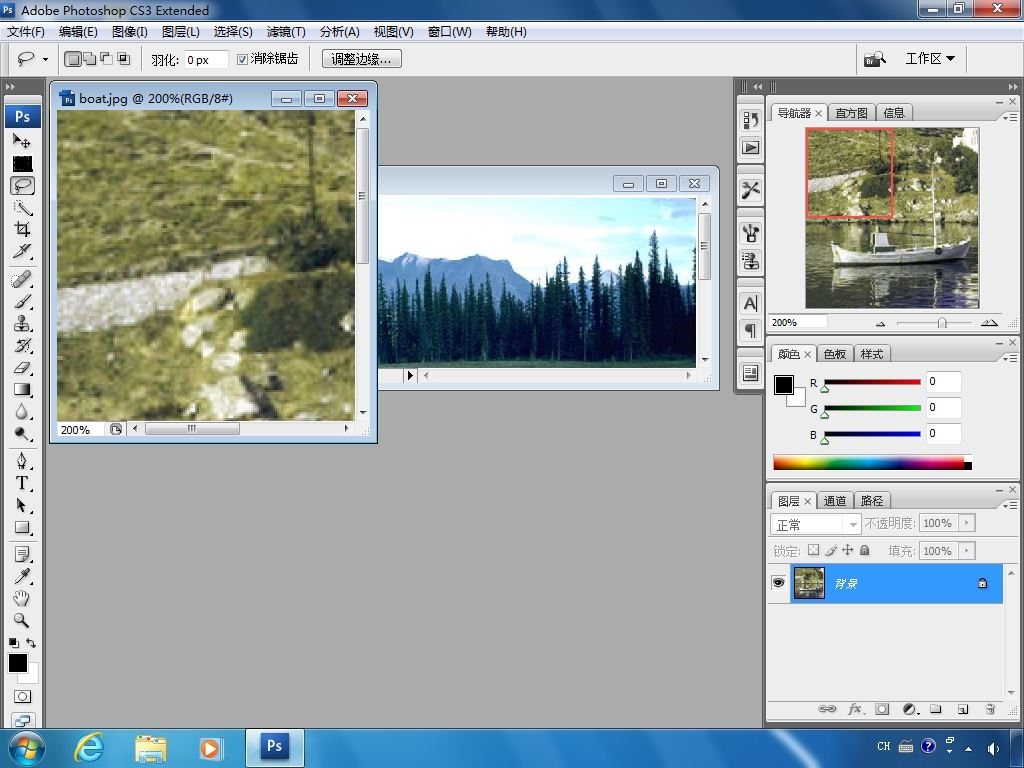Select the Crop tool
Viewport: 1024px width, 768px height.
[x=22, y=229]
